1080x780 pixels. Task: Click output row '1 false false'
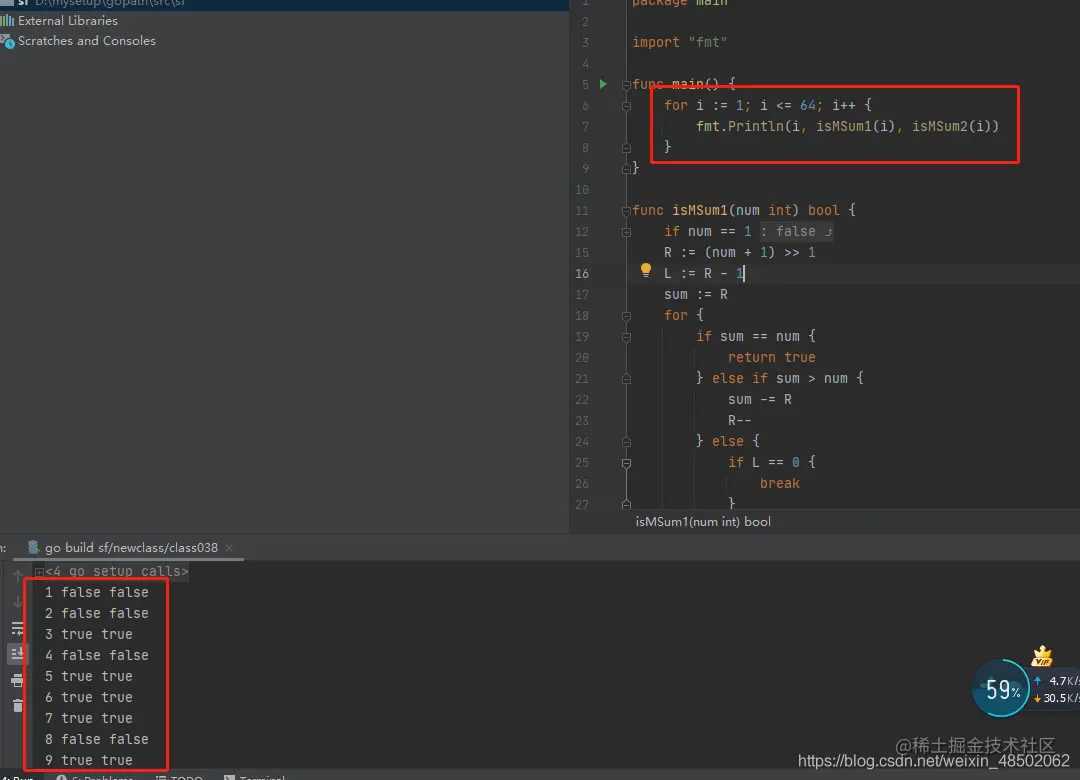click(96, 592)
